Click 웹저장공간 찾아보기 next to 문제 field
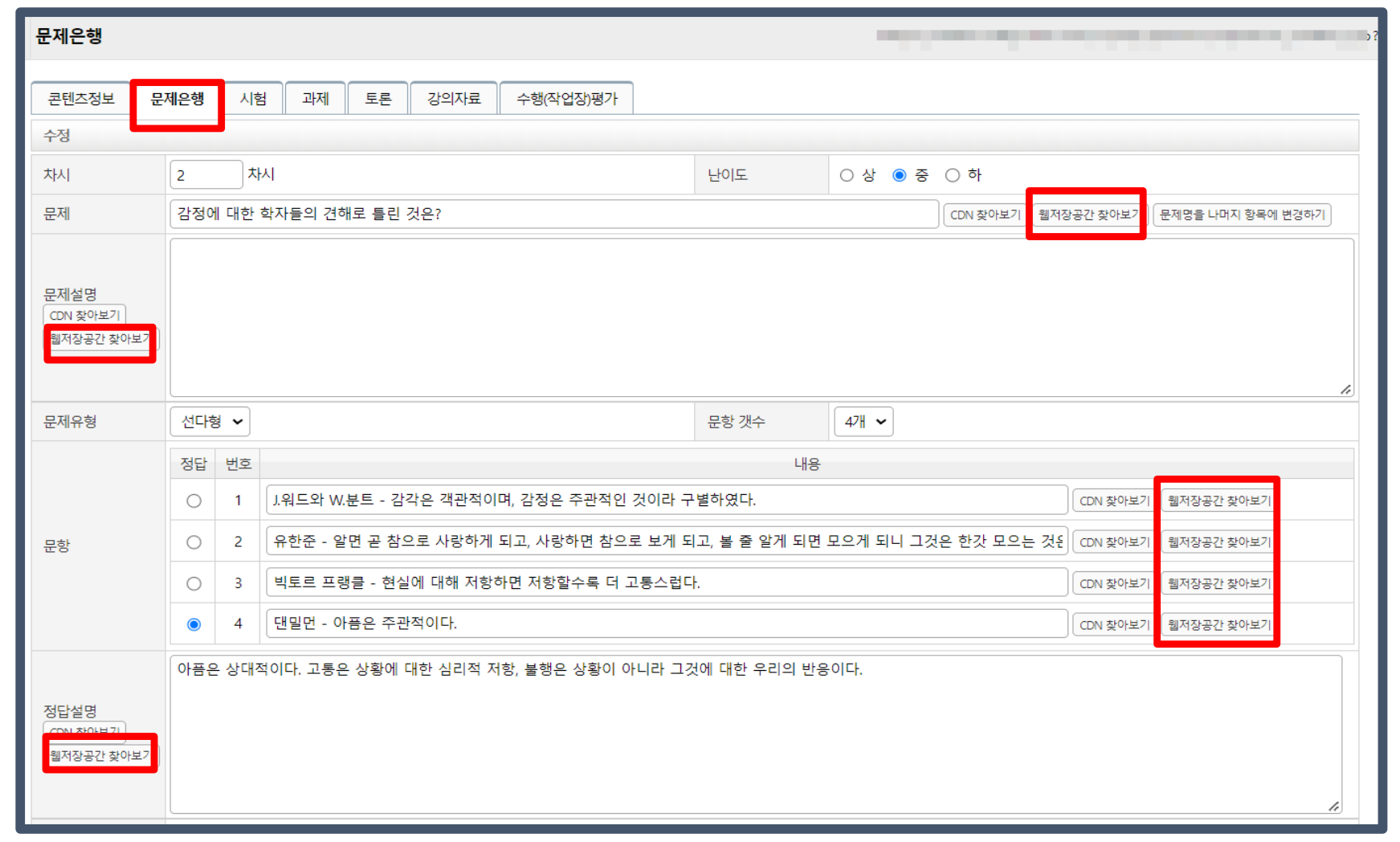 point(1087,215)
